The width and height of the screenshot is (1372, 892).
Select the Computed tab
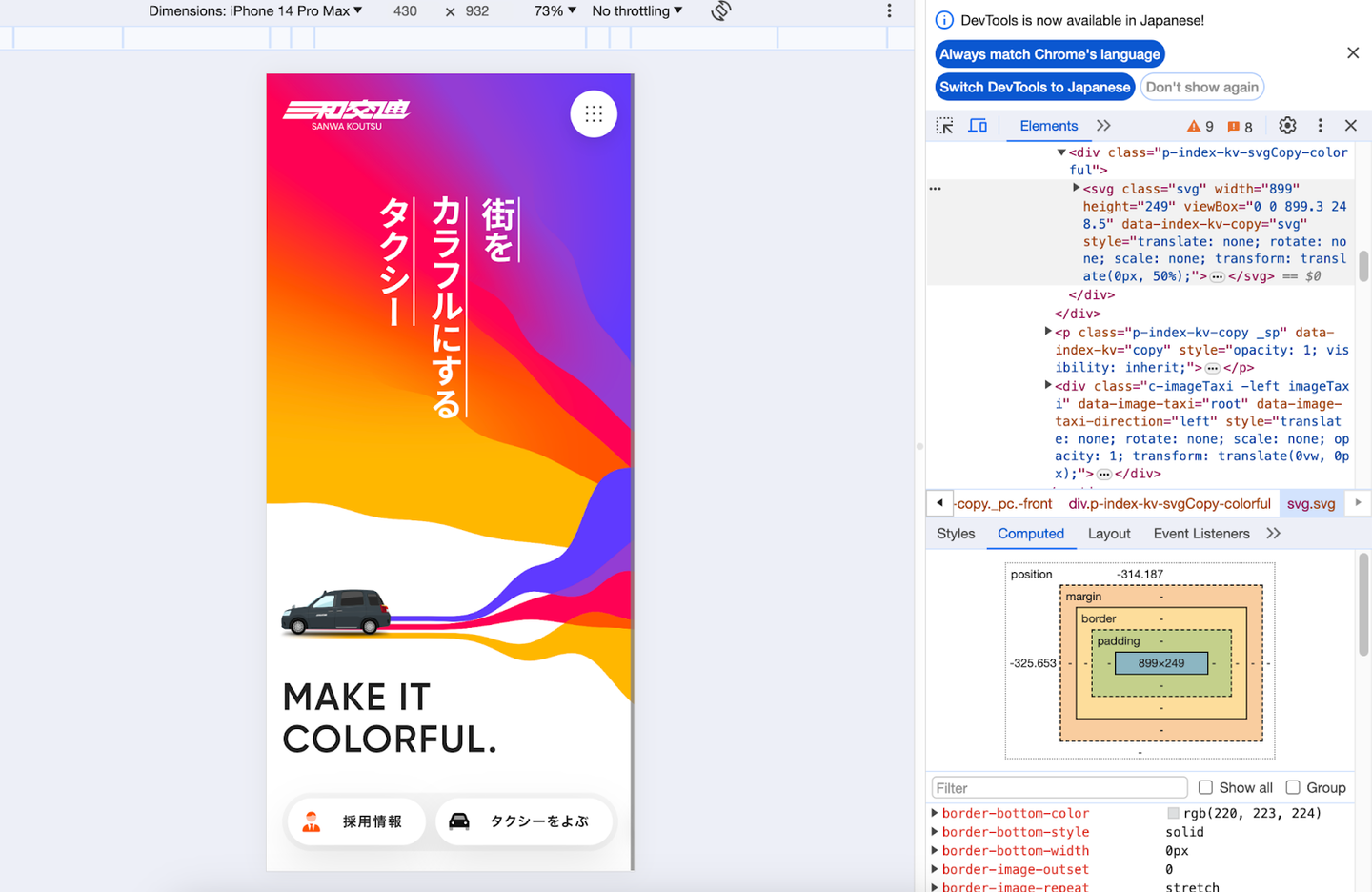click(1031, 534)
